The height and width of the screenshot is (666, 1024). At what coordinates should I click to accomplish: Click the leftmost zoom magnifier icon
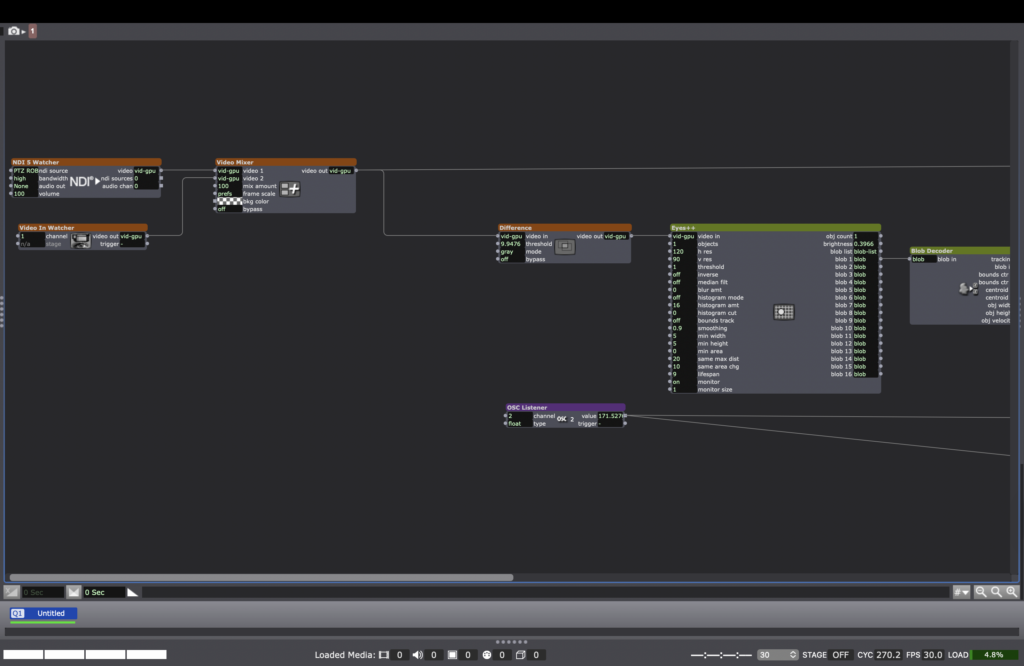coord(981,592)
